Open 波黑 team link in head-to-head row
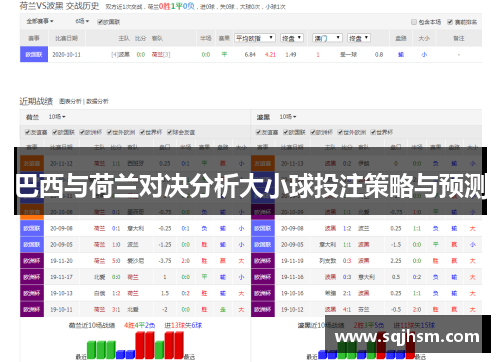The height and width of the screenshot is (362, 500). pos(124,55)
